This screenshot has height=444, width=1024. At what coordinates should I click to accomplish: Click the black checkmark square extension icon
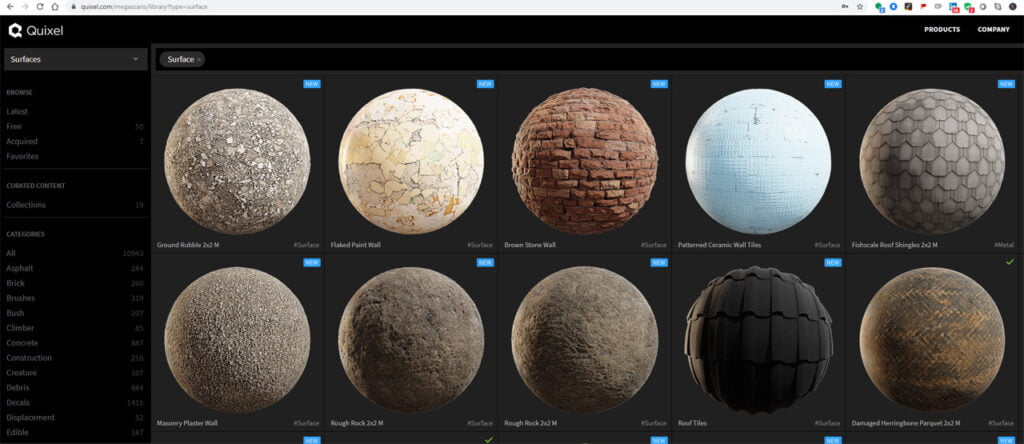pos(908,7)
